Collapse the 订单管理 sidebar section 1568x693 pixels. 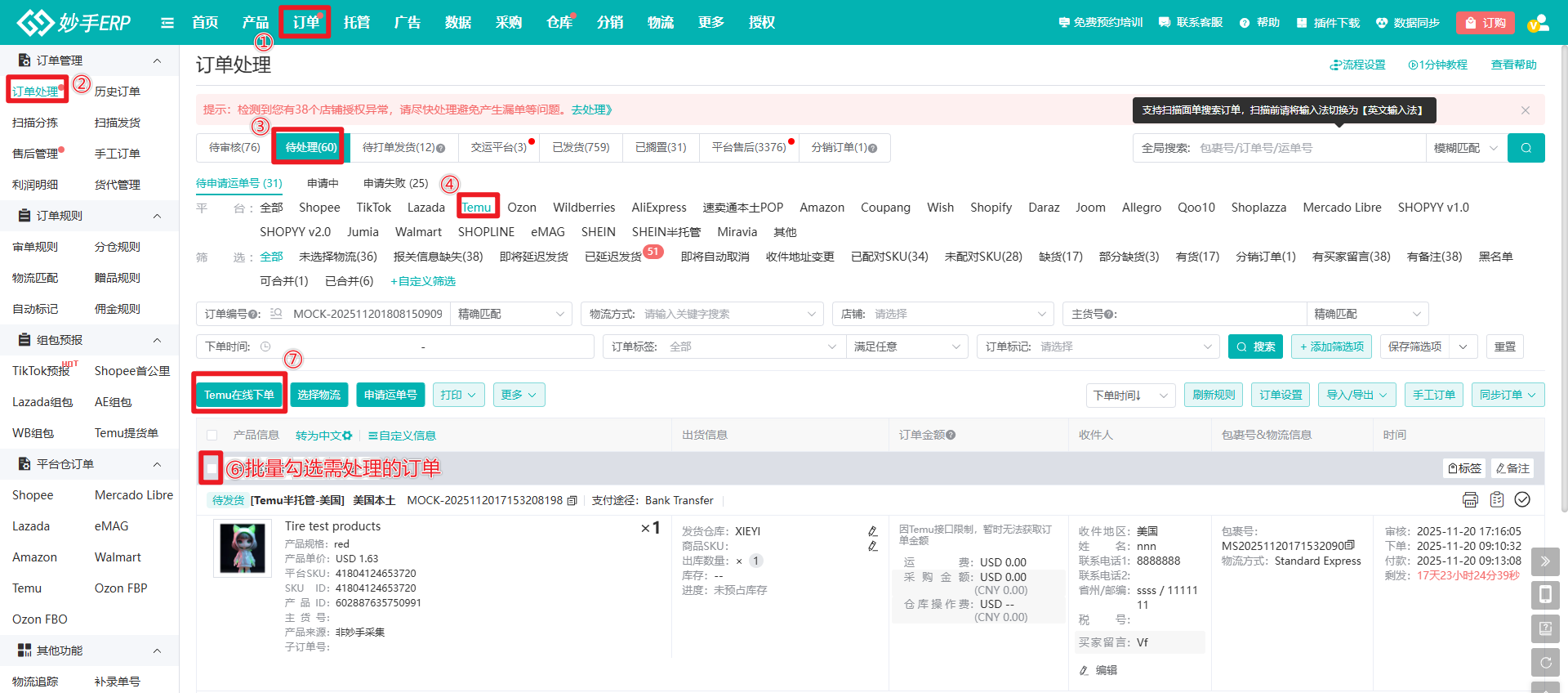pyautogui.click(x=157, y=60)
